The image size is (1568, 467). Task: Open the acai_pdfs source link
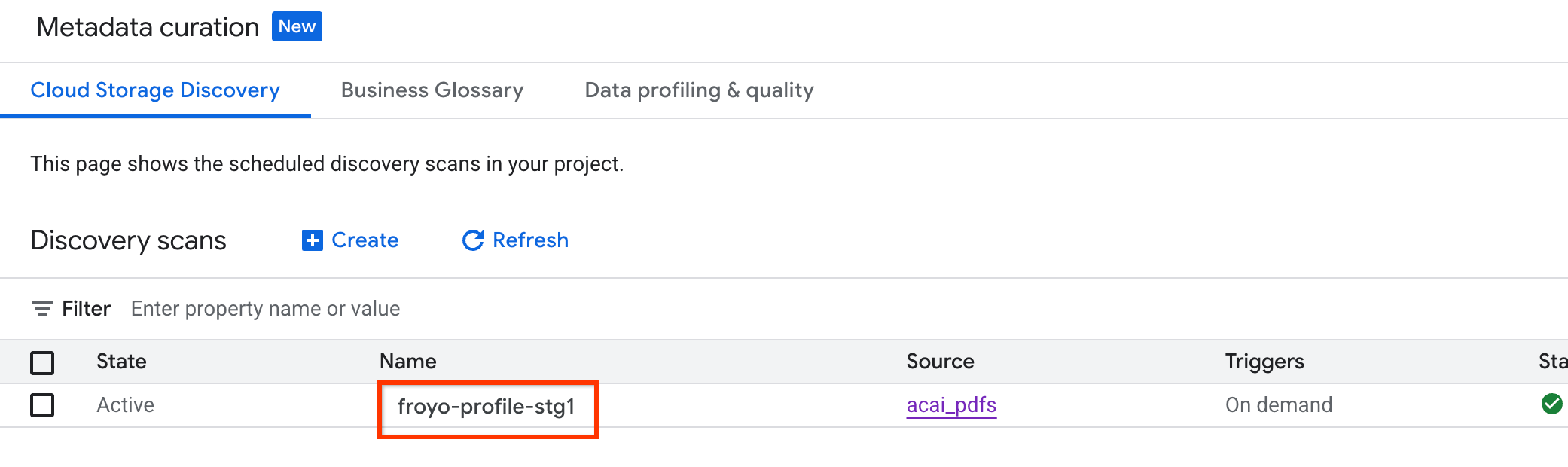[951, 404]
